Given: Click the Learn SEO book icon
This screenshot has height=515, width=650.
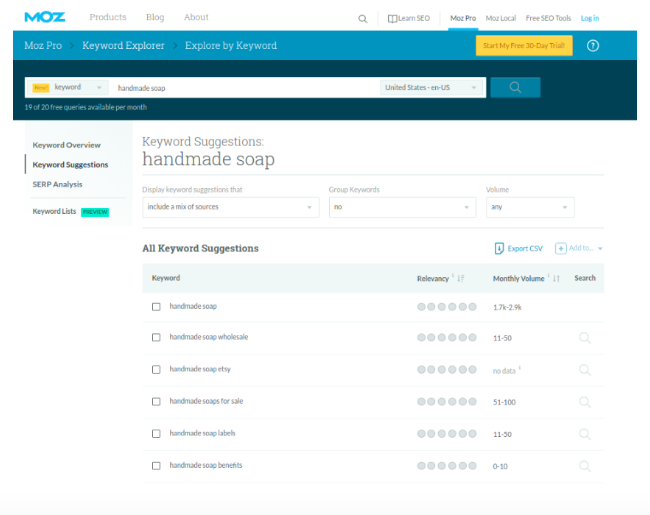Looking at the screenshot, I should (392, 19).
